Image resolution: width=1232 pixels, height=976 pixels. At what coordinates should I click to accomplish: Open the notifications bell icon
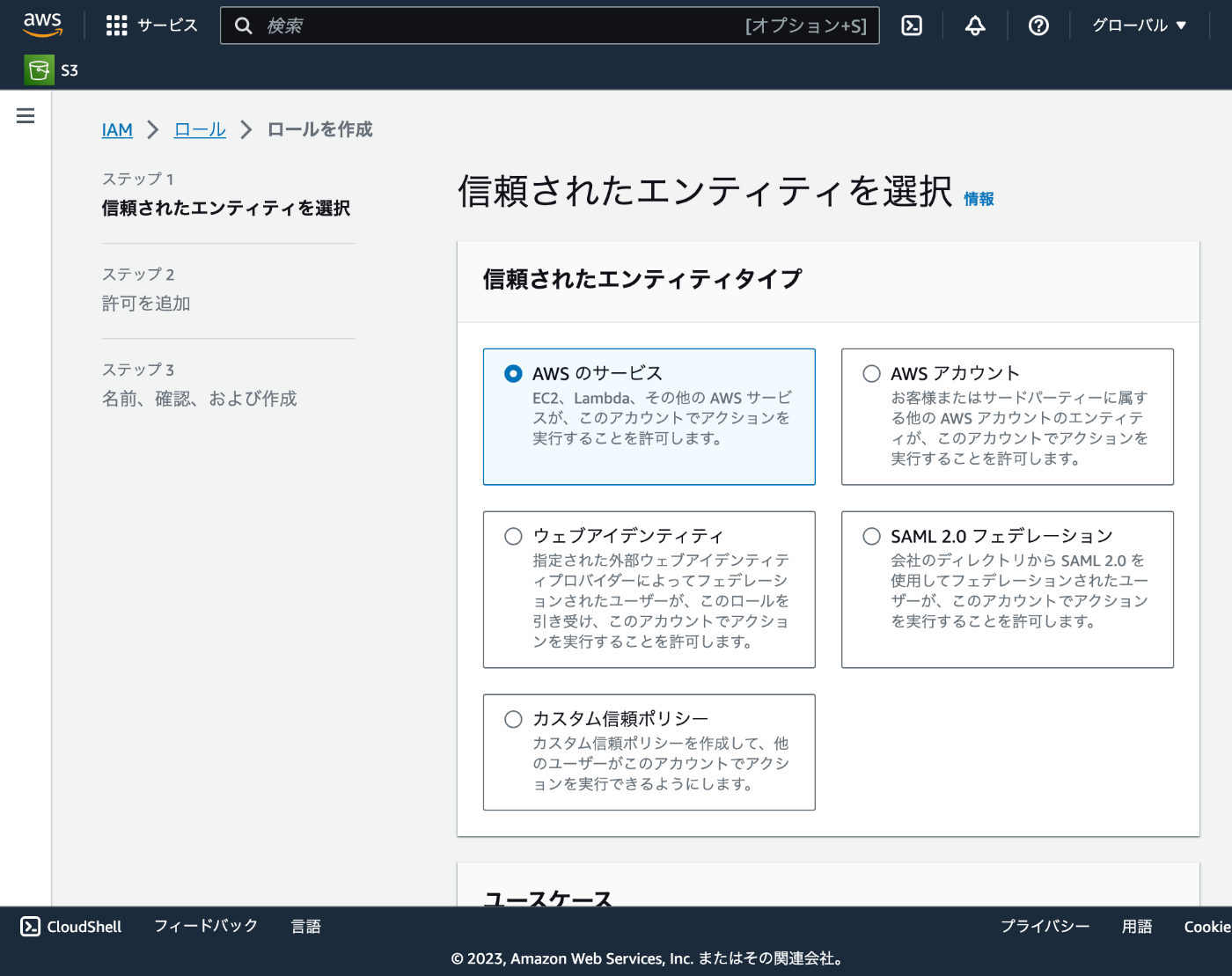pos(975,26)
